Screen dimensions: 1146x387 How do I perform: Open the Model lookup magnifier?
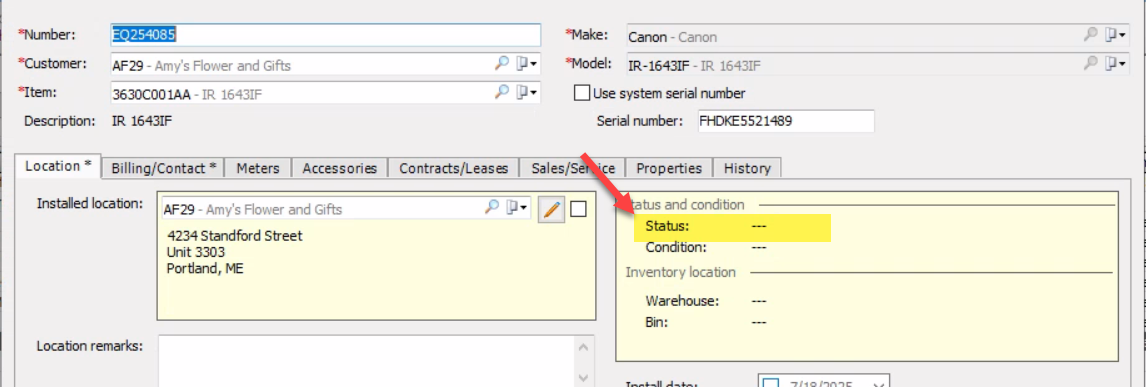[x=1090, y=64]
